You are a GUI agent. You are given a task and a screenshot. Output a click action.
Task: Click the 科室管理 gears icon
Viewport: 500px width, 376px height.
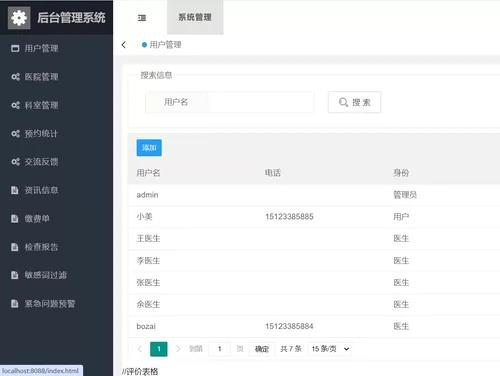(x=15, y=105)
